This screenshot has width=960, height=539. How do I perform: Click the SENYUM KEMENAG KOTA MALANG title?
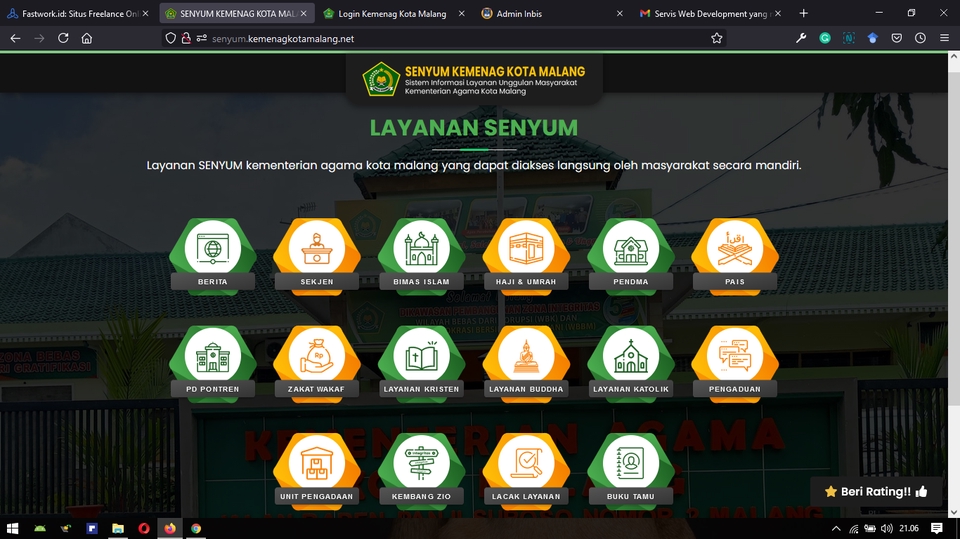tap(495, 72)
